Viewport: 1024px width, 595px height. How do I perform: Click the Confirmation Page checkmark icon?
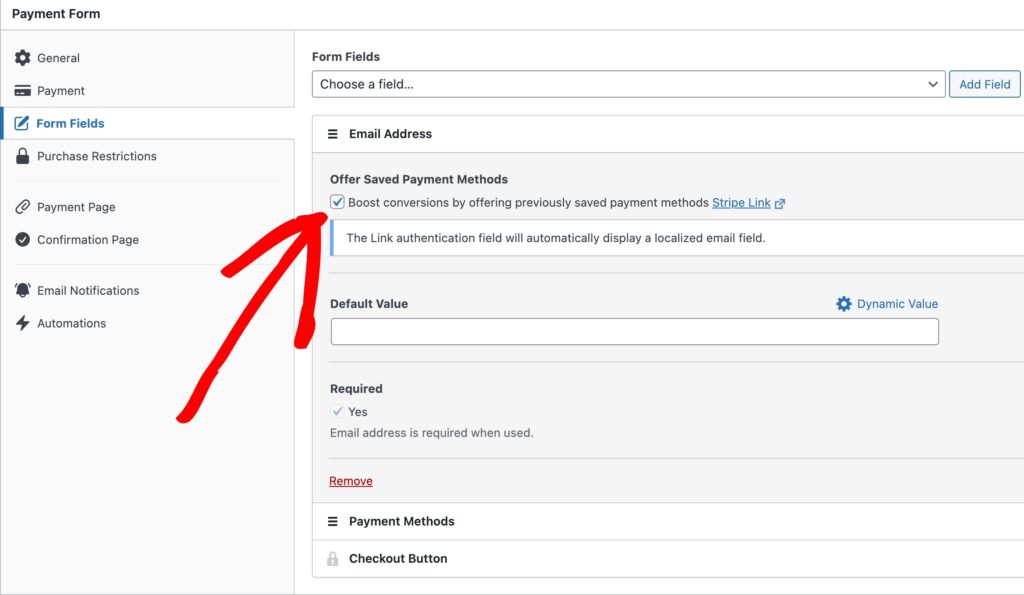tap(22, 240)
